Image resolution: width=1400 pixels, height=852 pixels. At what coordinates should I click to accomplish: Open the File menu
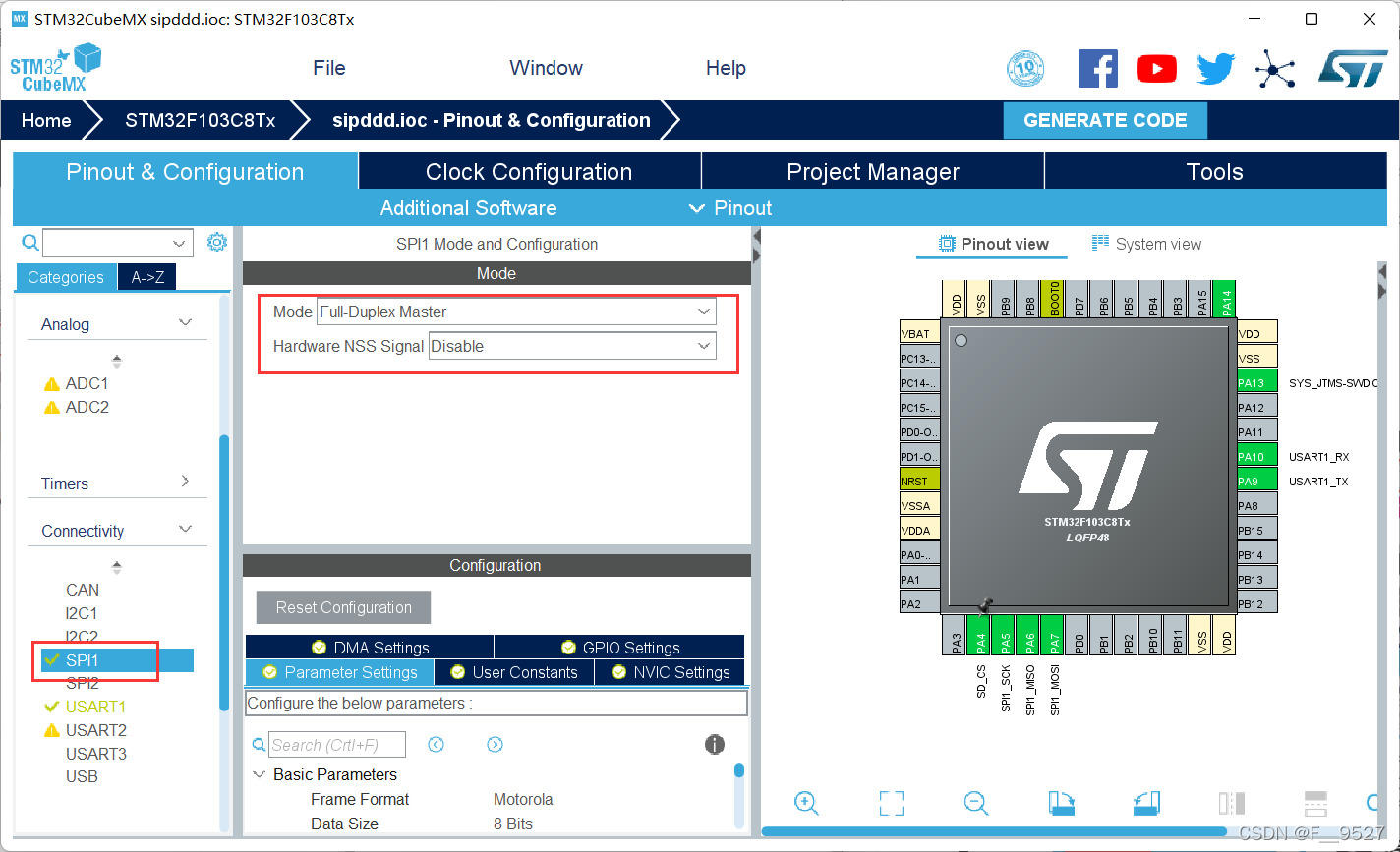tap(329, 68)
